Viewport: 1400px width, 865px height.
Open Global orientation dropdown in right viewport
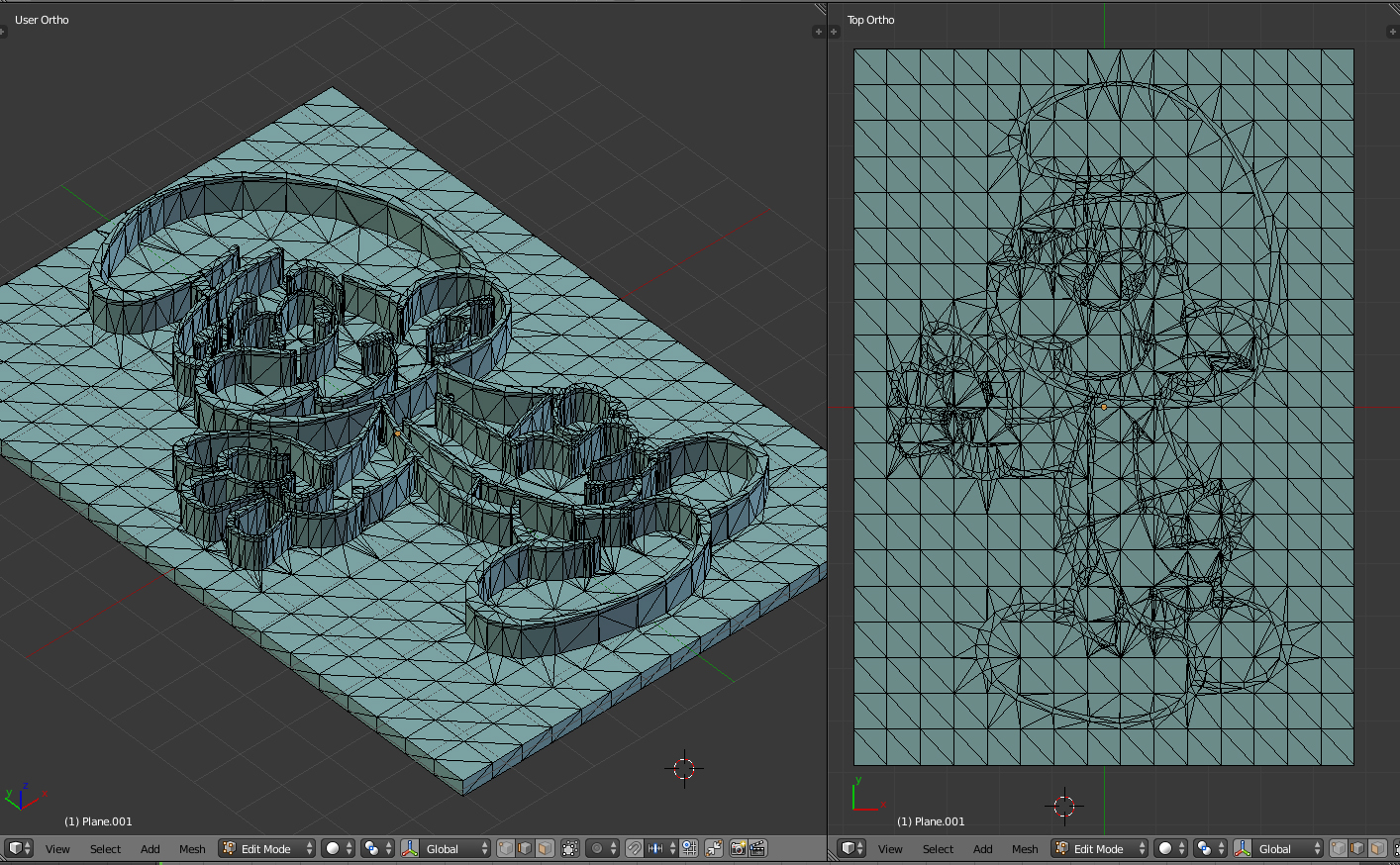point(1288,848)
